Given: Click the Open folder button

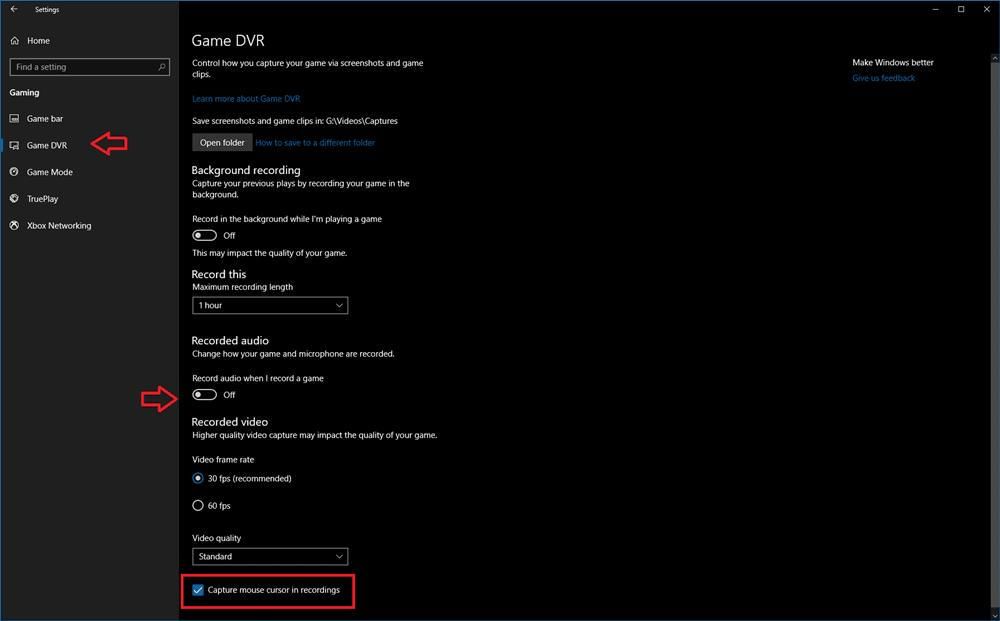Looking at the screenshot, I should coord(221,142).
